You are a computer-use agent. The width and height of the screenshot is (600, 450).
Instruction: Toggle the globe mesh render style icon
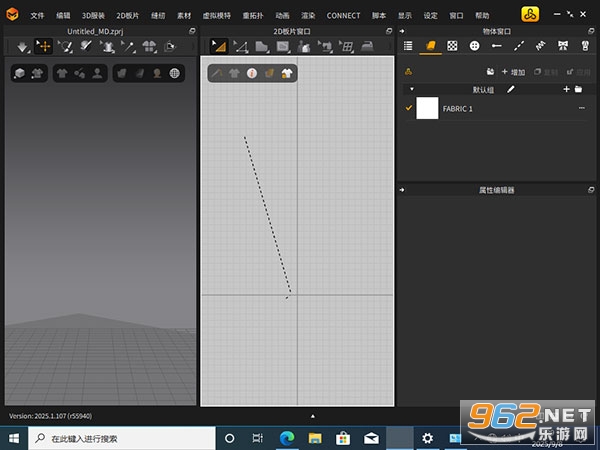[174, 73]
